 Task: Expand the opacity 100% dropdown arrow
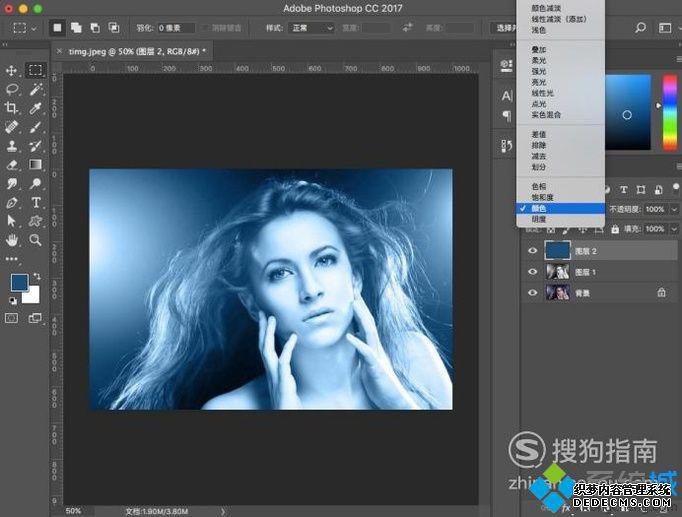pyautogui.click(x=675, y=210)
